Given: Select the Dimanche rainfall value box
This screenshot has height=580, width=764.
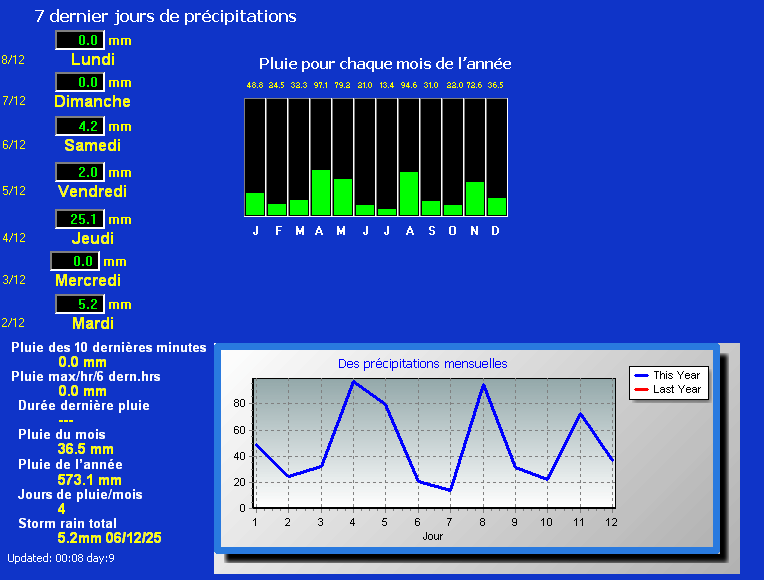Looking at the screenshot, I should point(80,83).
